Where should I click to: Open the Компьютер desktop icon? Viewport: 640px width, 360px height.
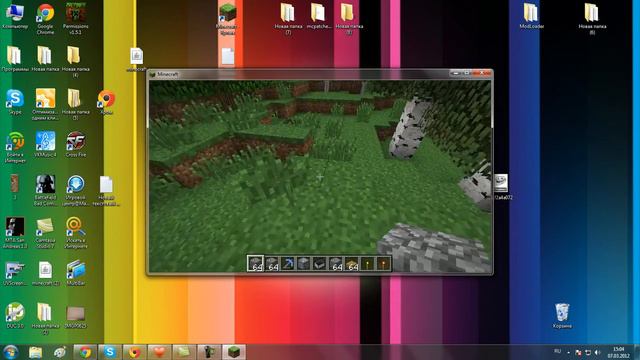tap(15, 16)
